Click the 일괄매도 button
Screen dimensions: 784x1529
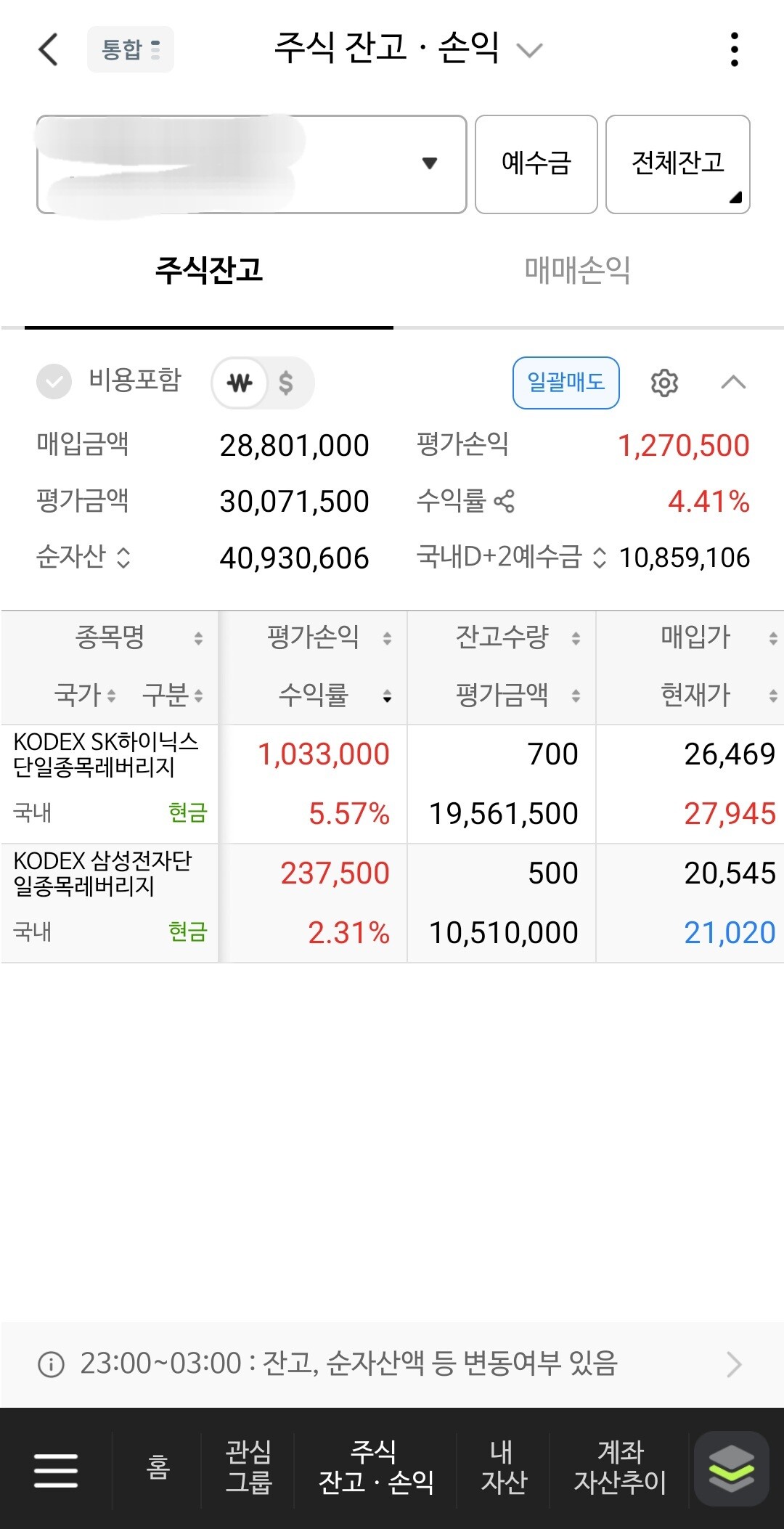(x=566, y=383)
